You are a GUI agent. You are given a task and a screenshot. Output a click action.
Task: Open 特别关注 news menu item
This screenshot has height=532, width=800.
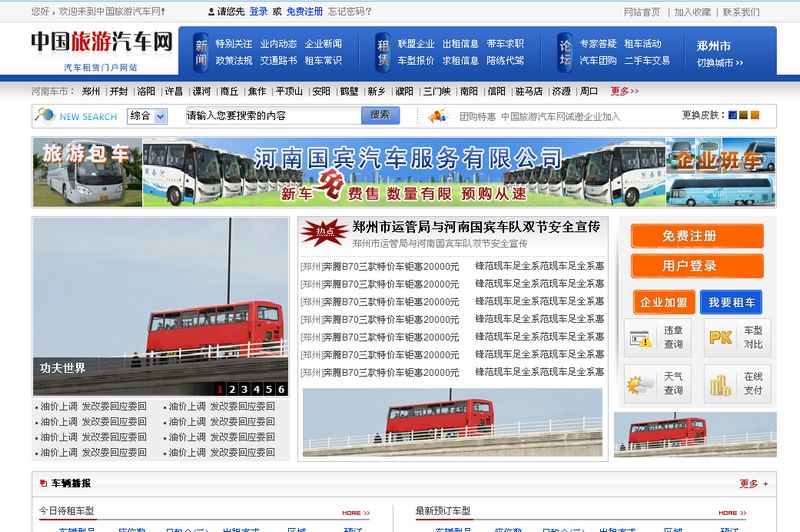pyautogui.click(x=234, y=44)
